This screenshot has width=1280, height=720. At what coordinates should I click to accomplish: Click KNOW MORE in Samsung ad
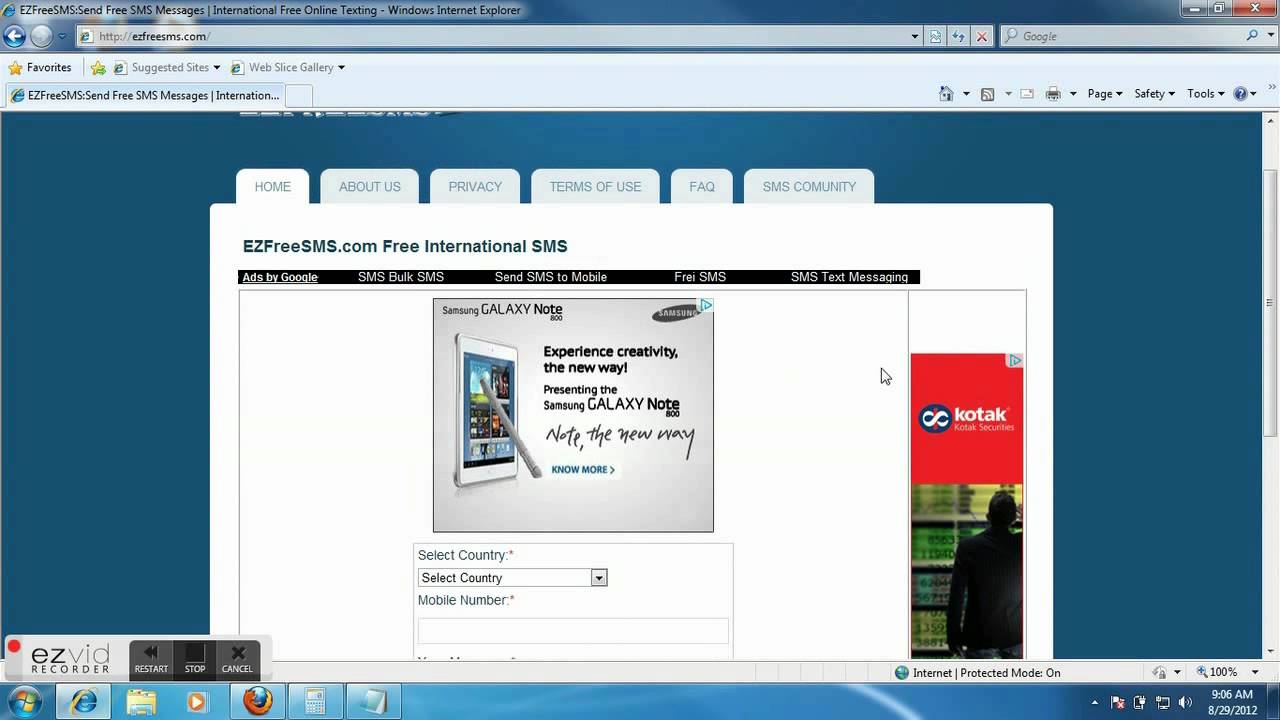583,469
